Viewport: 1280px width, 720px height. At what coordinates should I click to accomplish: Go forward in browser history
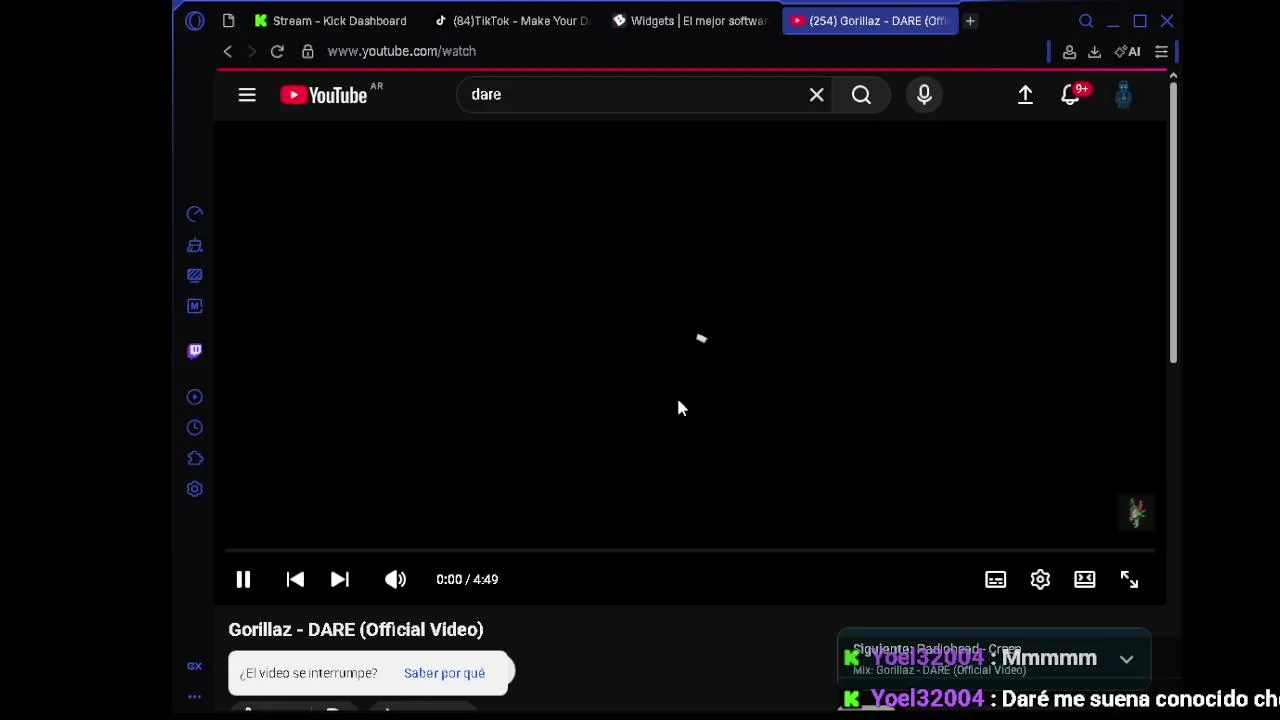coord(251,51)
